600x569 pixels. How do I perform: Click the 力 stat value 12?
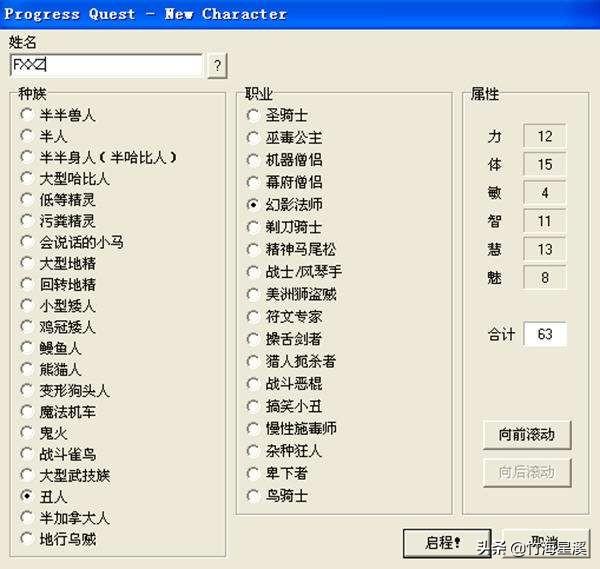click(545, 136)
